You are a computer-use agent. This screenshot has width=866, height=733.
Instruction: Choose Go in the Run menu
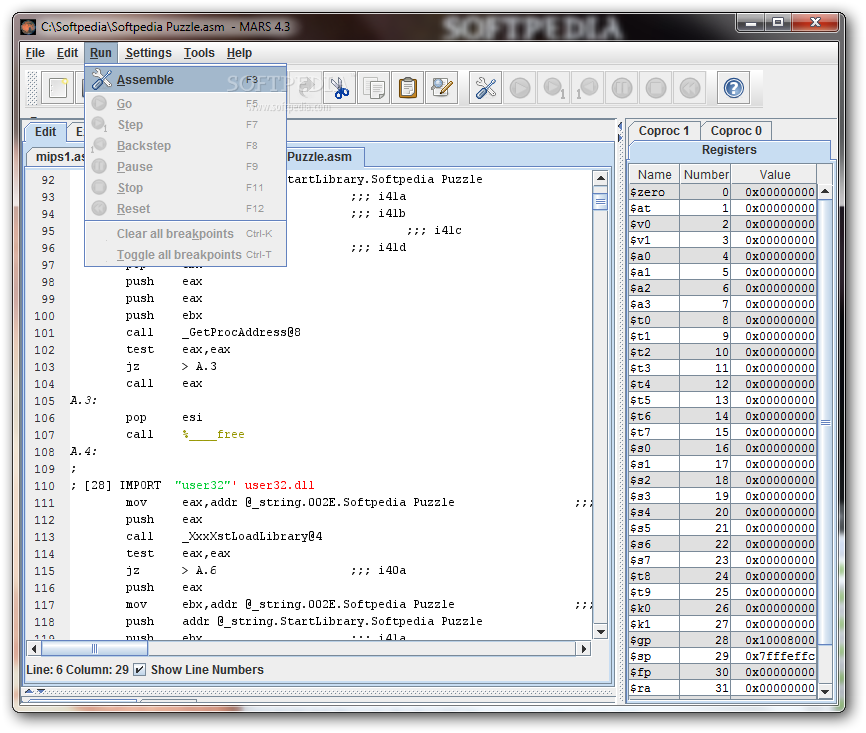(186, 103)
